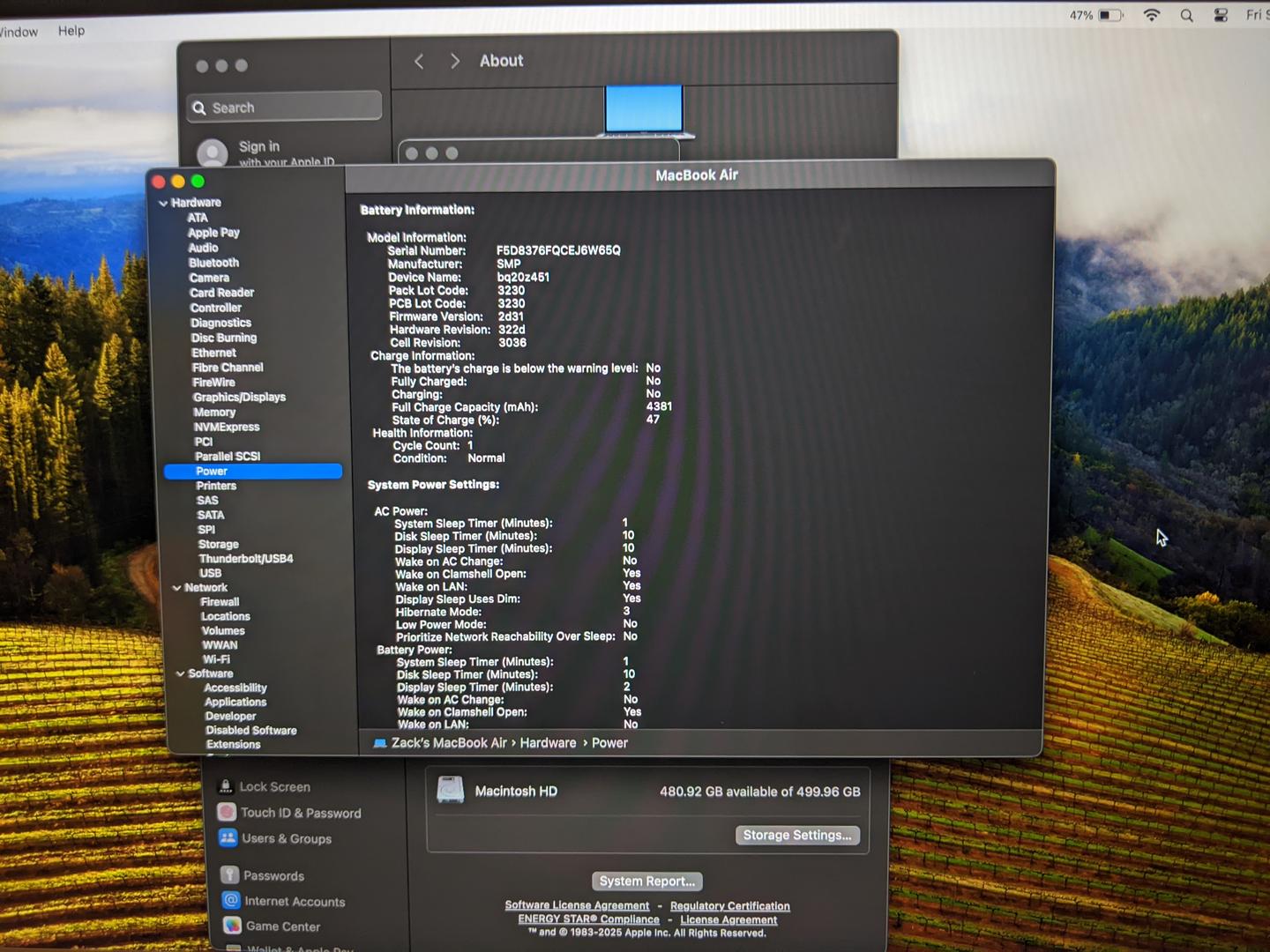Go back using the About back arrow
This screenshot has width=1270, height=952.
pos(419,61)
